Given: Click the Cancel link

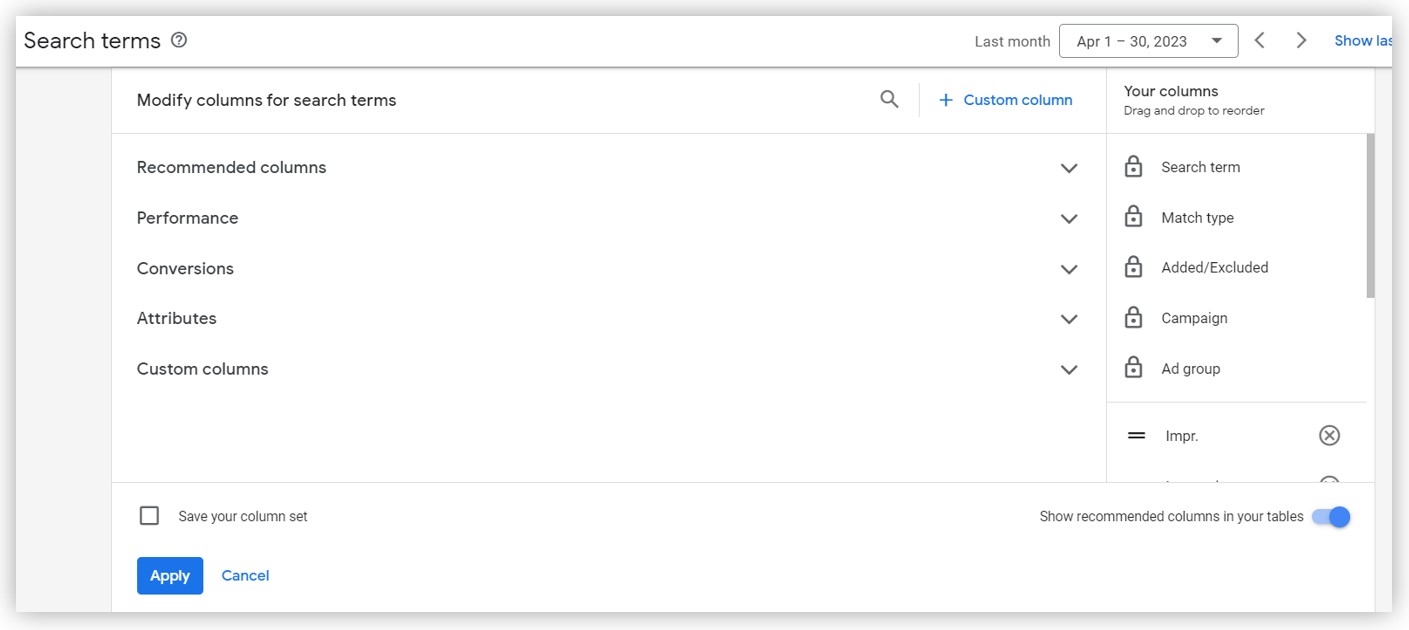Looking at the screenshot, I should (x=245, y=575).
